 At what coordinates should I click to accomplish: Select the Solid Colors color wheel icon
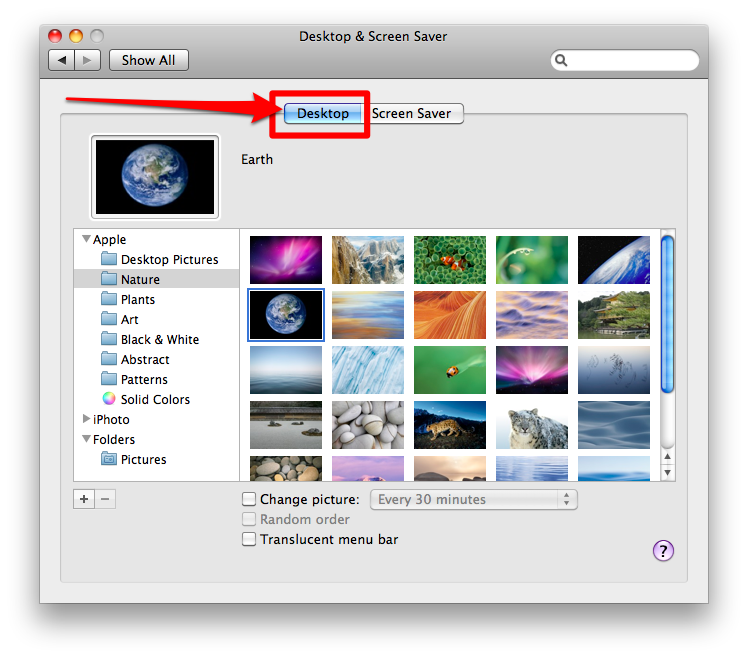click(109, 399)
